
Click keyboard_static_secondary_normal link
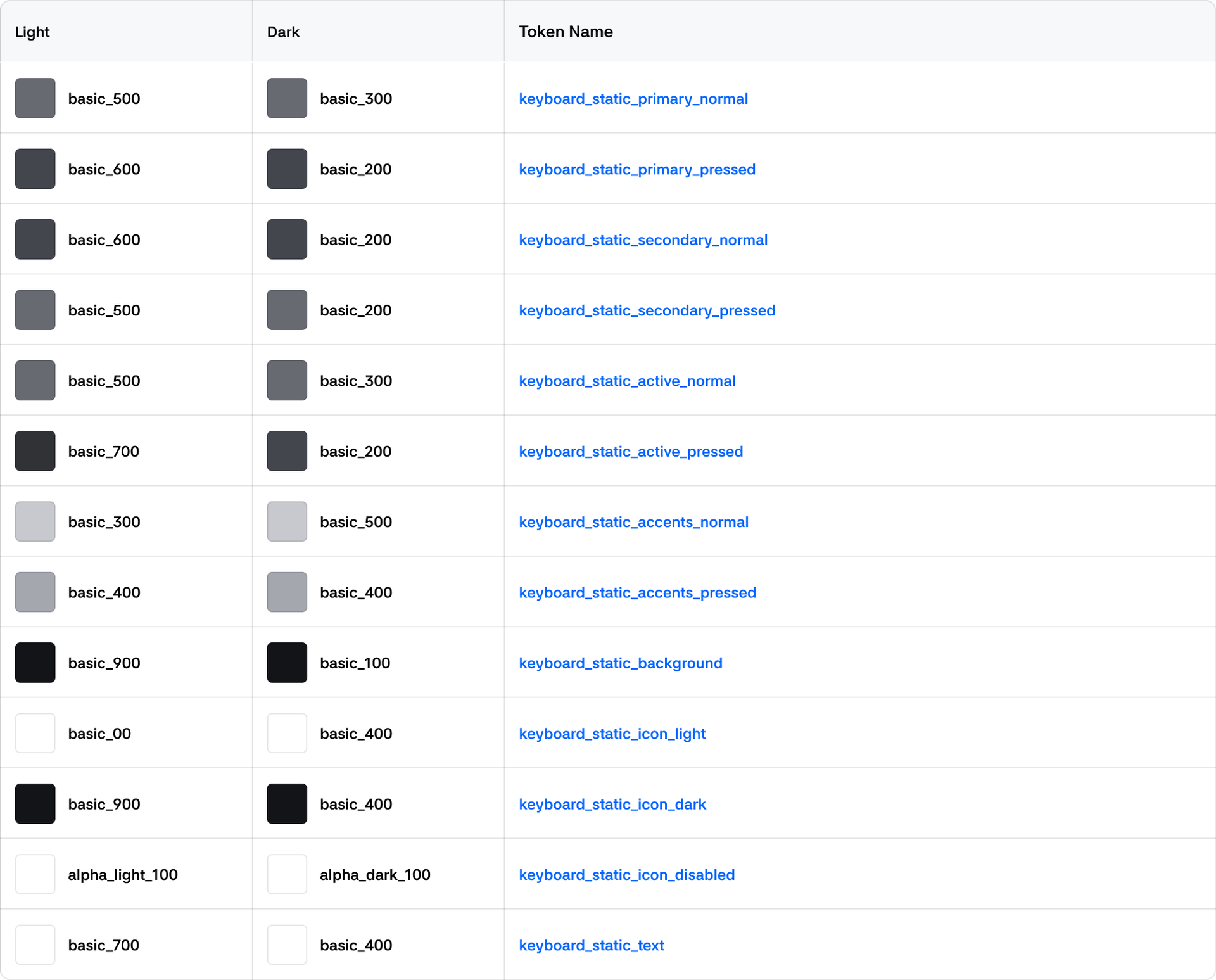(x=643, y=240)
